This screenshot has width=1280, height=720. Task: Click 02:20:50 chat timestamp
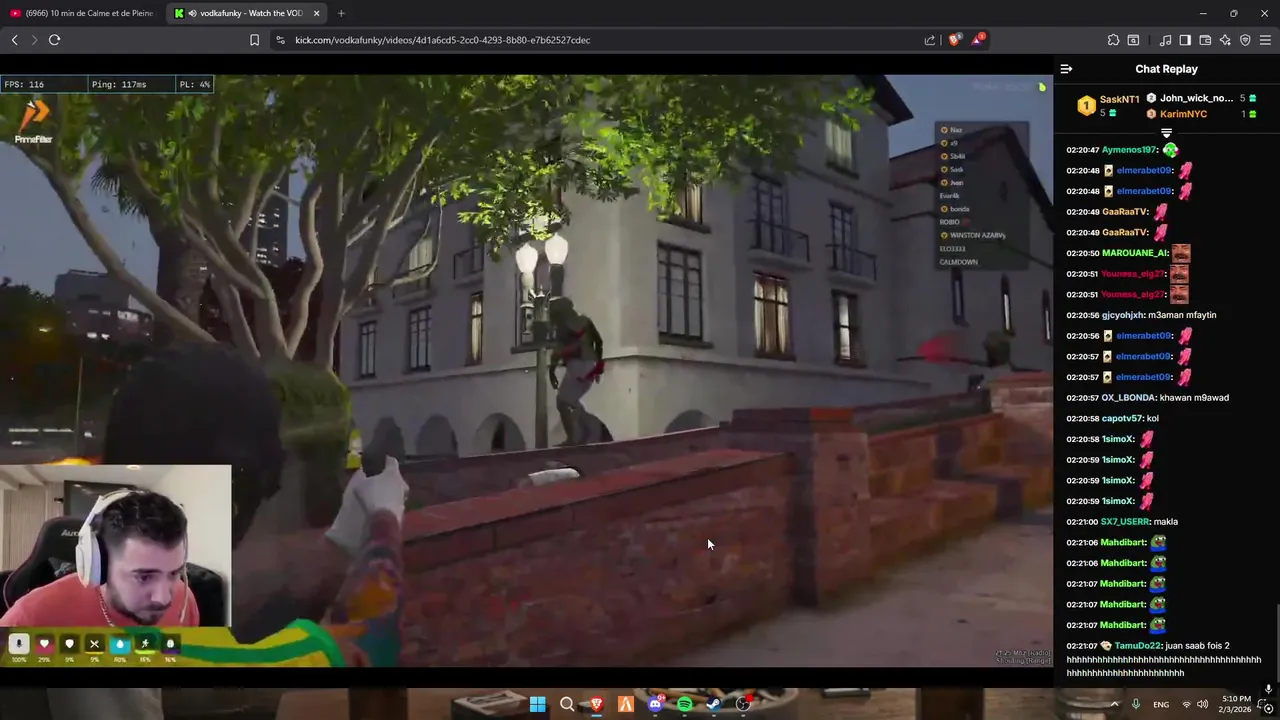[1083, 253]
